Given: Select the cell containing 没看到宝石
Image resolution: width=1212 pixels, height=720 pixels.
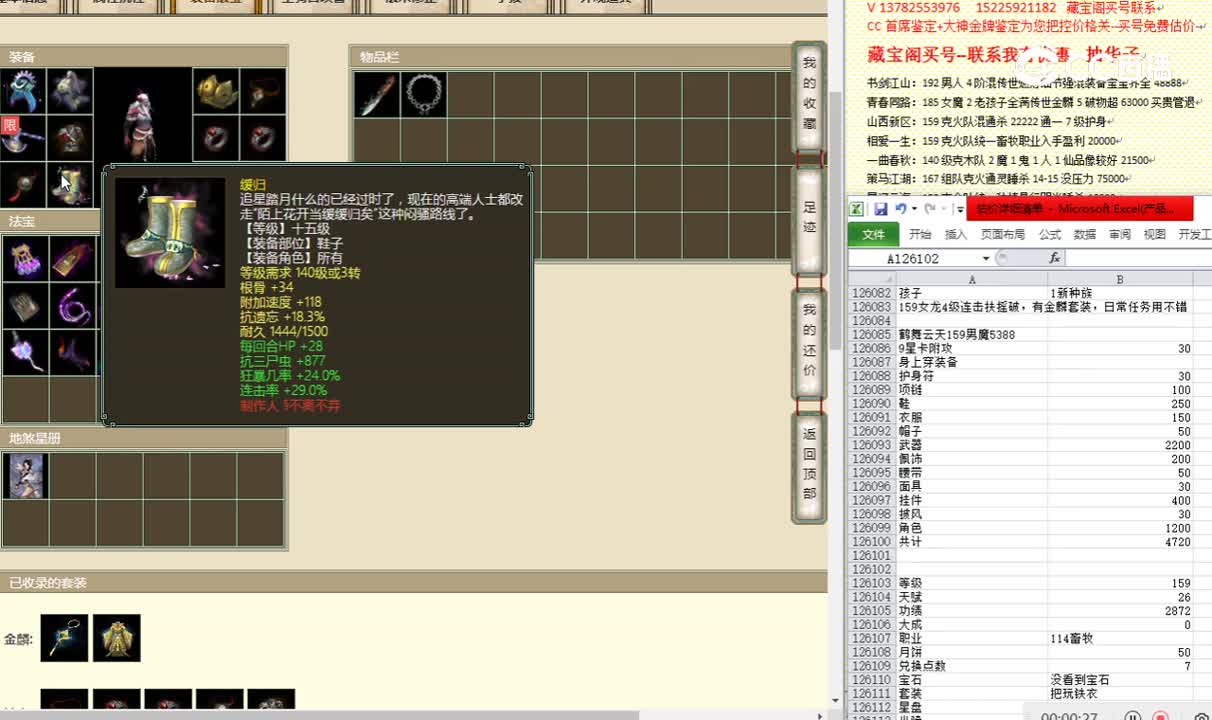Looking at the screenshot, I should point(1120,680).
